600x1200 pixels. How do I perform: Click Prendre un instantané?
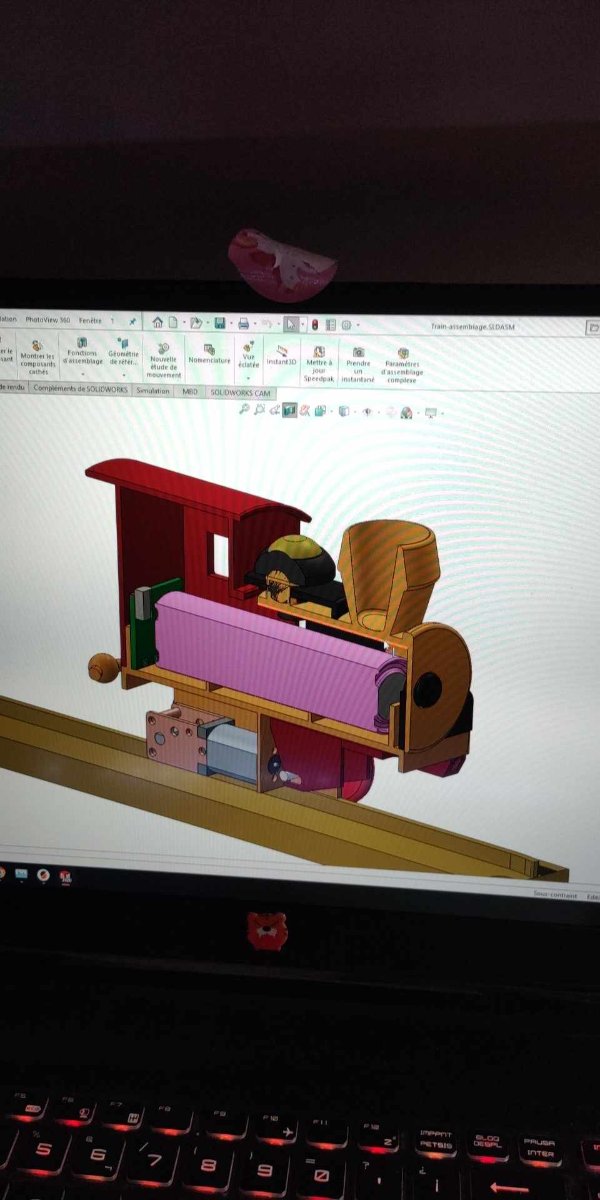[x=358, y=365]
